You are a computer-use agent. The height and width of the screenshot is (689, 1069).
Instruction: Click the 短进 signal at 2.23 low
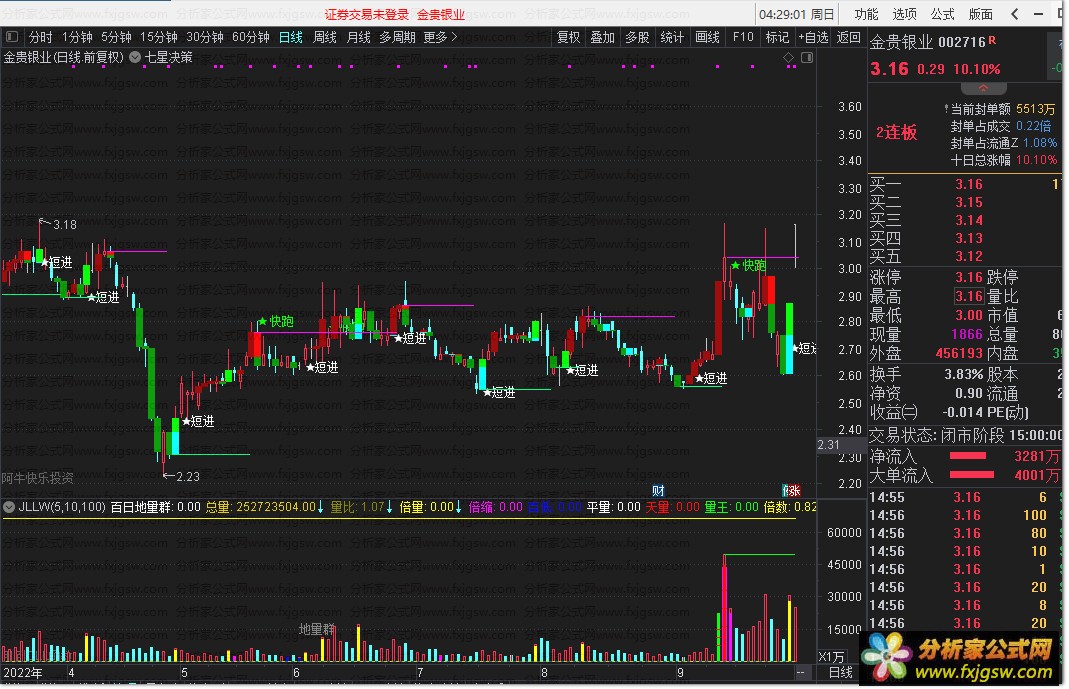[x=197, y=421]
